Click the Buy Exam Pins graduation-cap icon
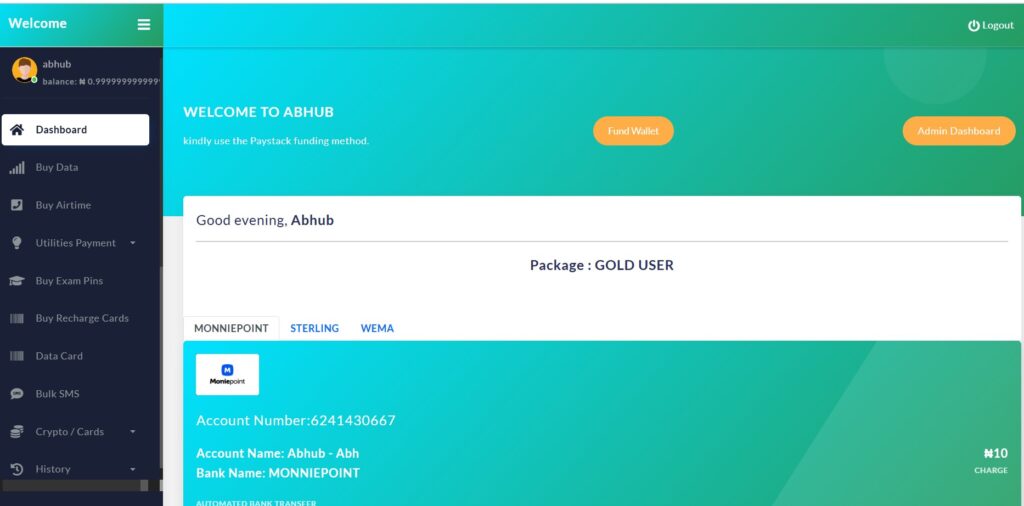This screenshot has height=506, width=1024. [17, 281]
